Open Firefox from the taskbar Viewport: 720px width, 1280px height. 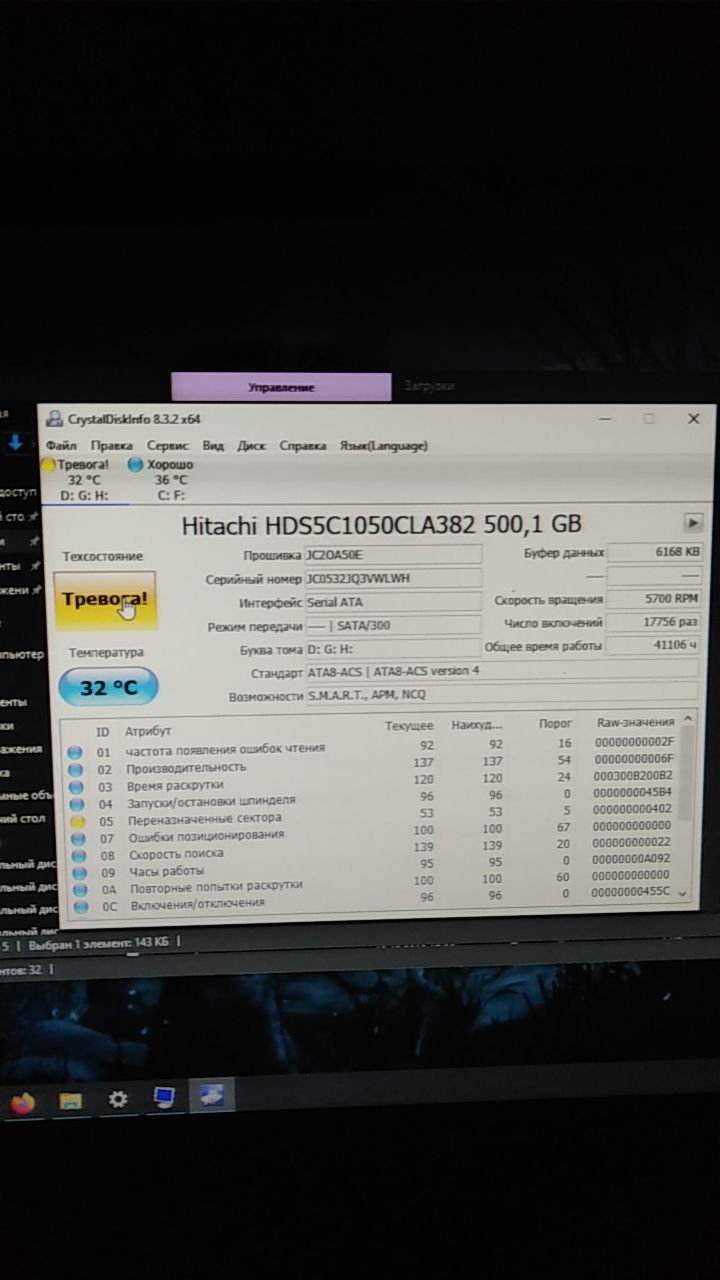pyautogui.click(x=22, y=1102)
